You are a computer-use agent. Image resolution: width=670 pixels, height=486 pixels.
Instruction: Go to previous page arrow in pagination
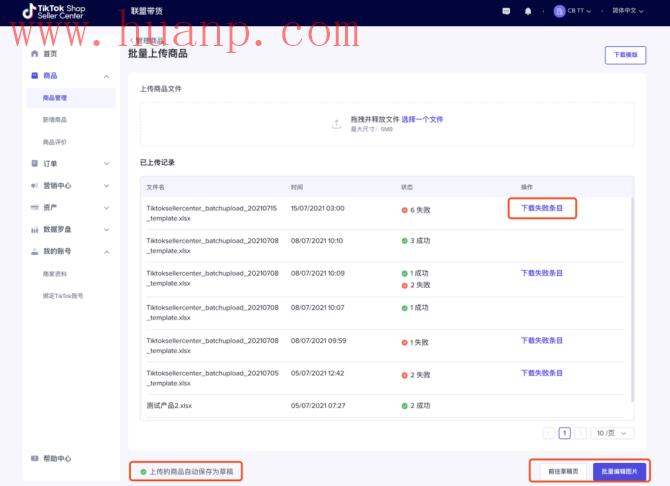coord(549,433)
